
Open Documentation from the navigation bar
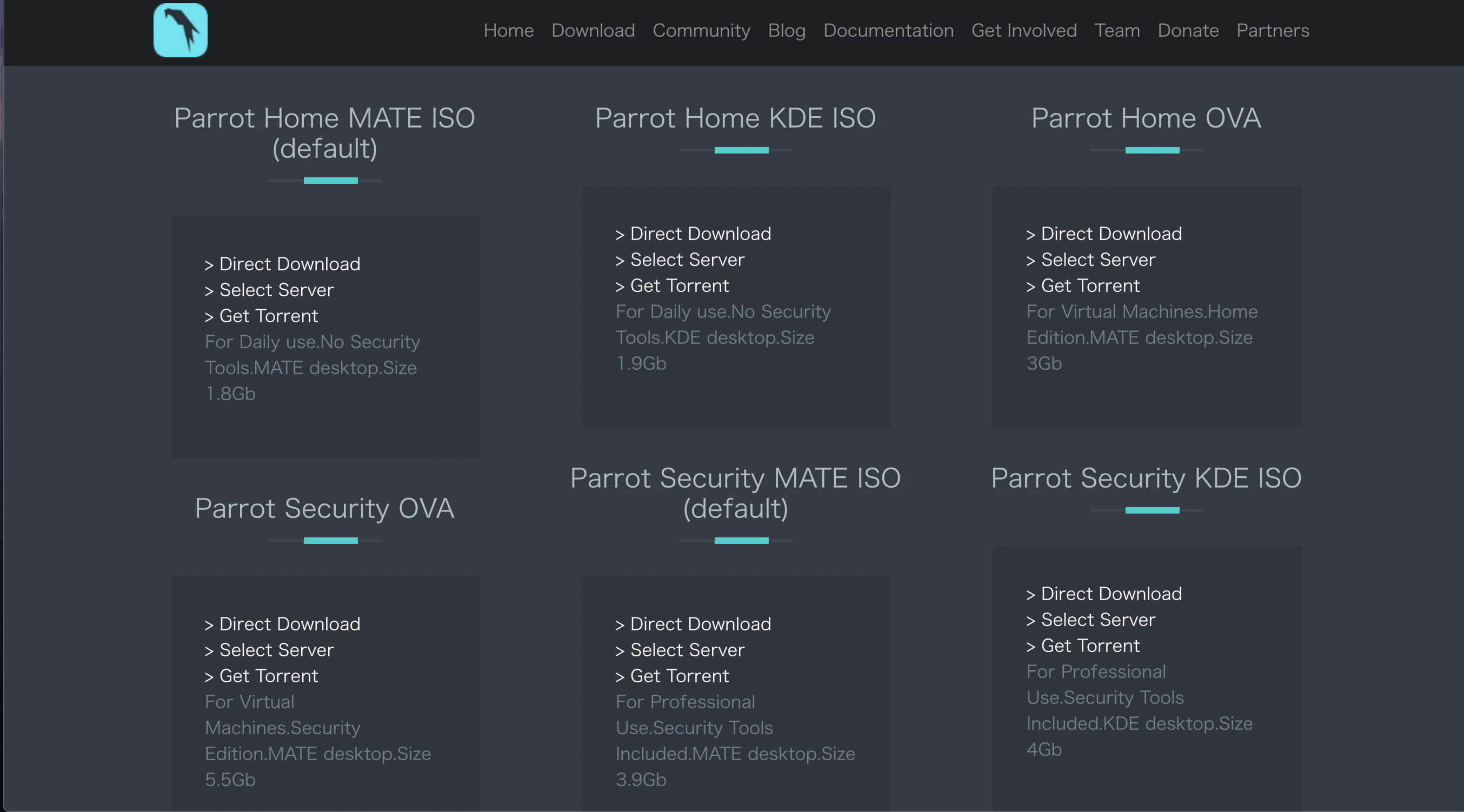coord(888,30)
